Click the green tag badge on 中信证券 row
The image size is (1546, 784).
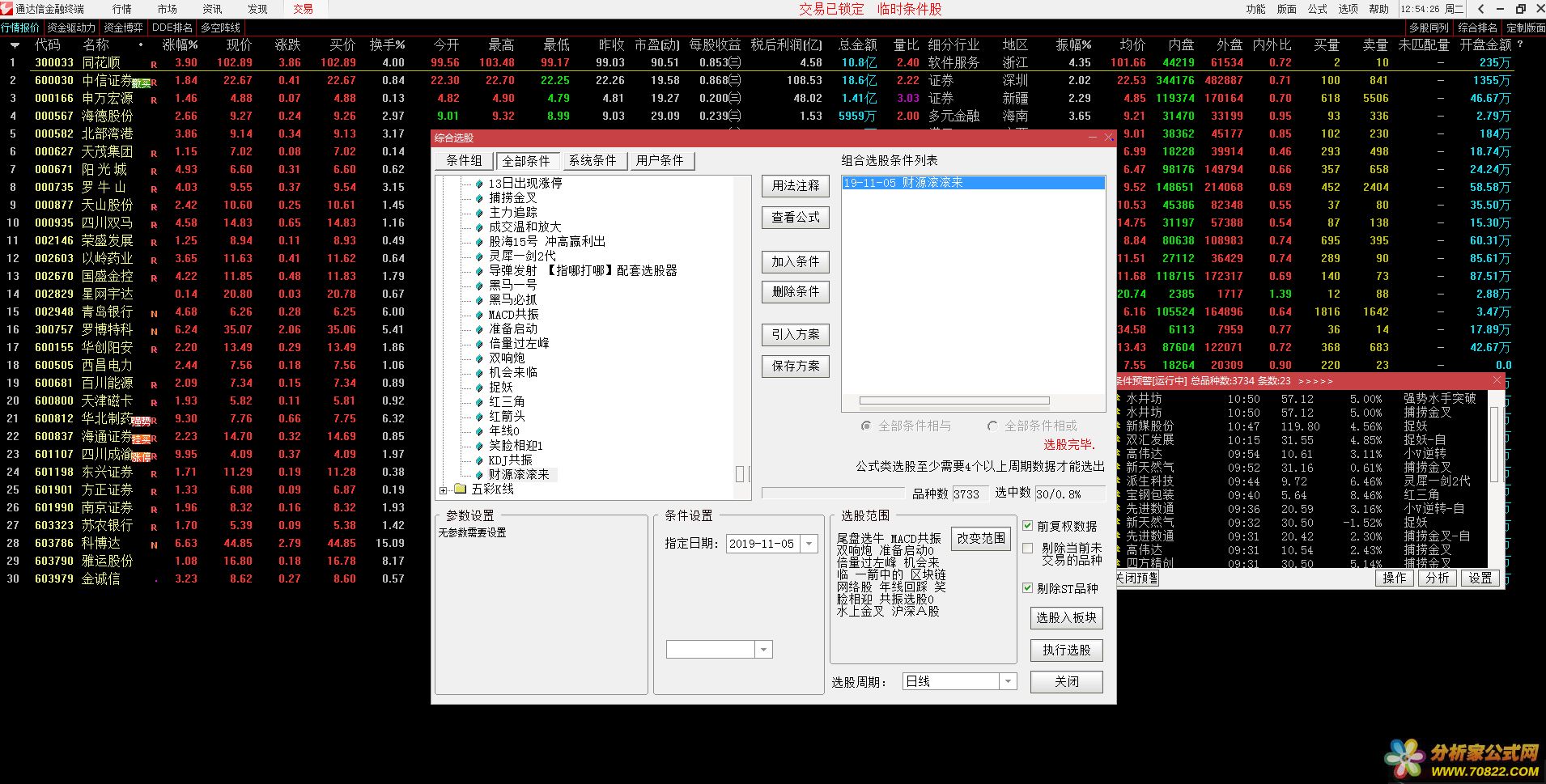(x=141, y=83)
